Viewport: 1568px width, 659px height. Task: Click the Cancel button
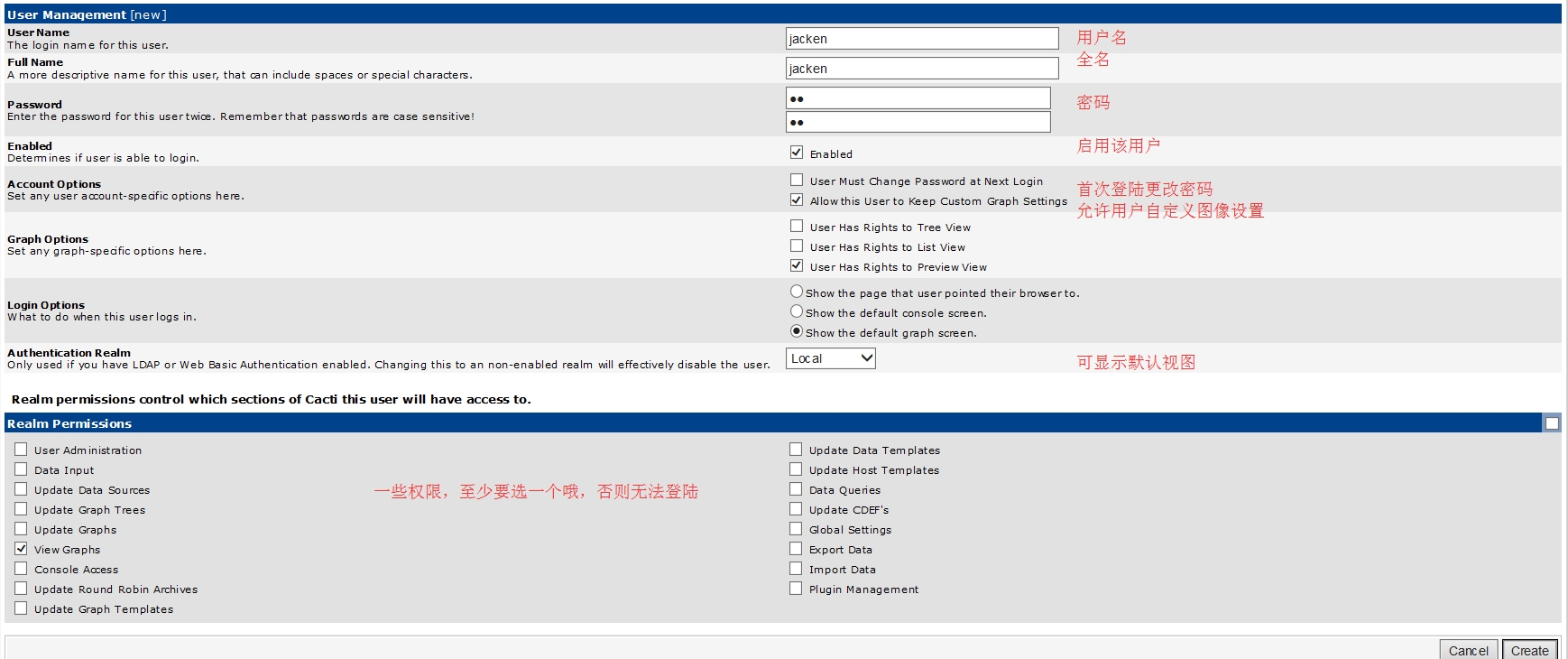coord(1469,650)
